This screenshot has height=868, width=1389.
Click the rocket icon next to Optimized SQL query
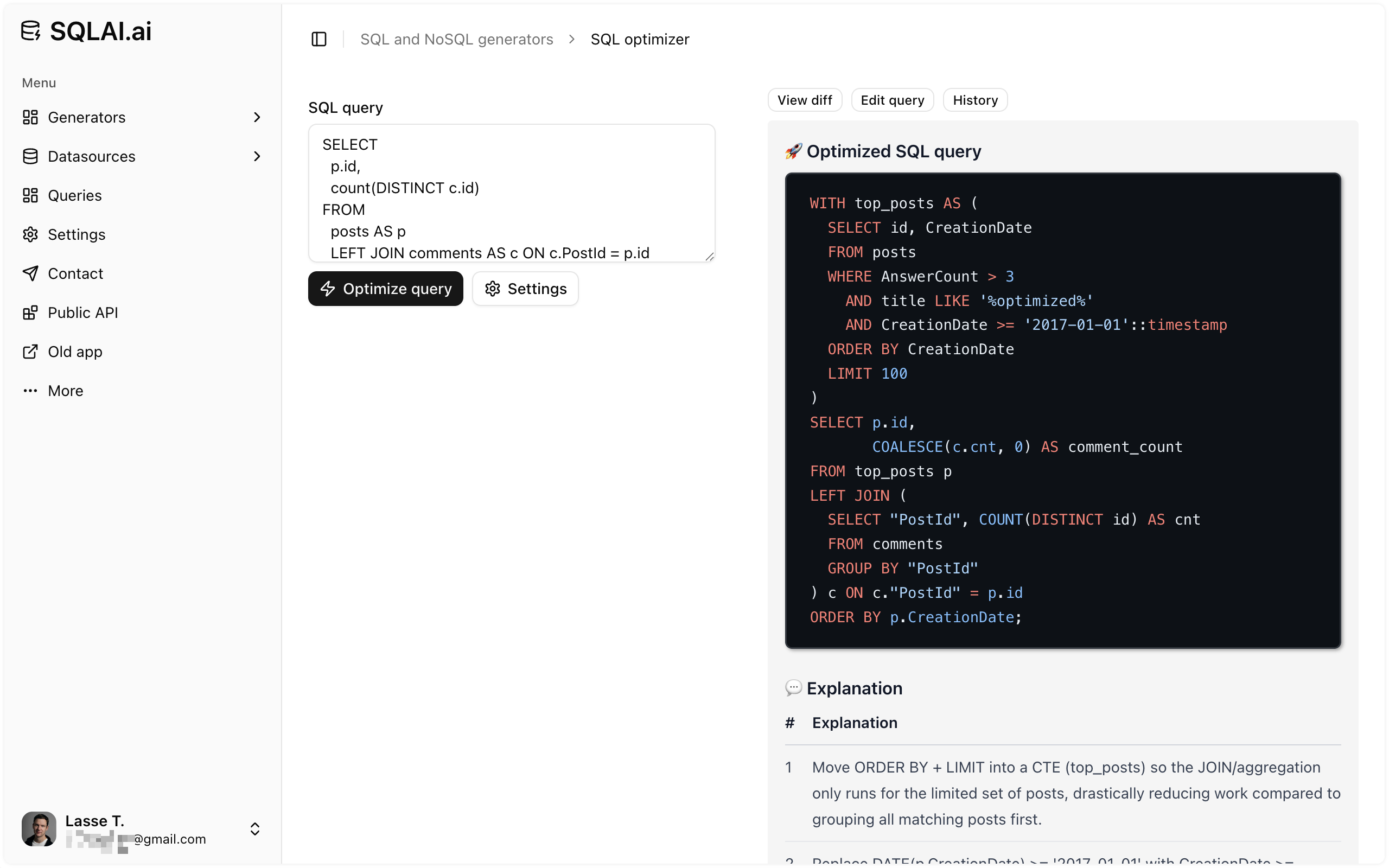pyautogui.click(x=794, y=150)
